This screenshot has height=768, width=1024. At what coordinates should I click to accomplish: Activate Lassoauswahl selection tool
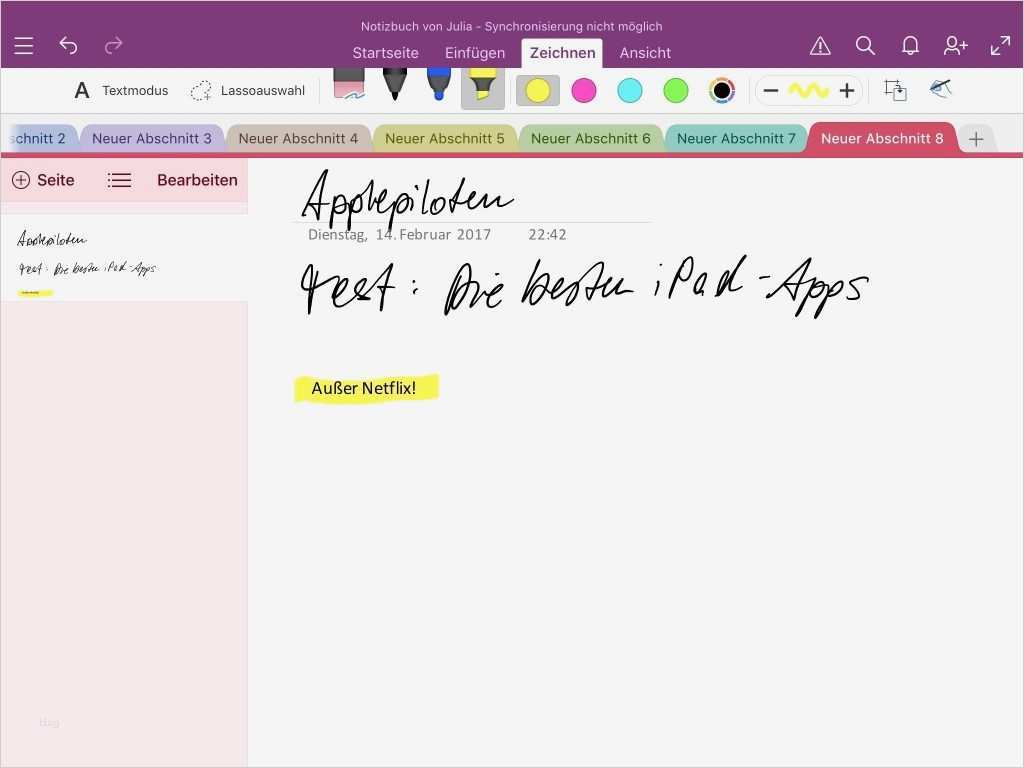click(x=248, y=91)
